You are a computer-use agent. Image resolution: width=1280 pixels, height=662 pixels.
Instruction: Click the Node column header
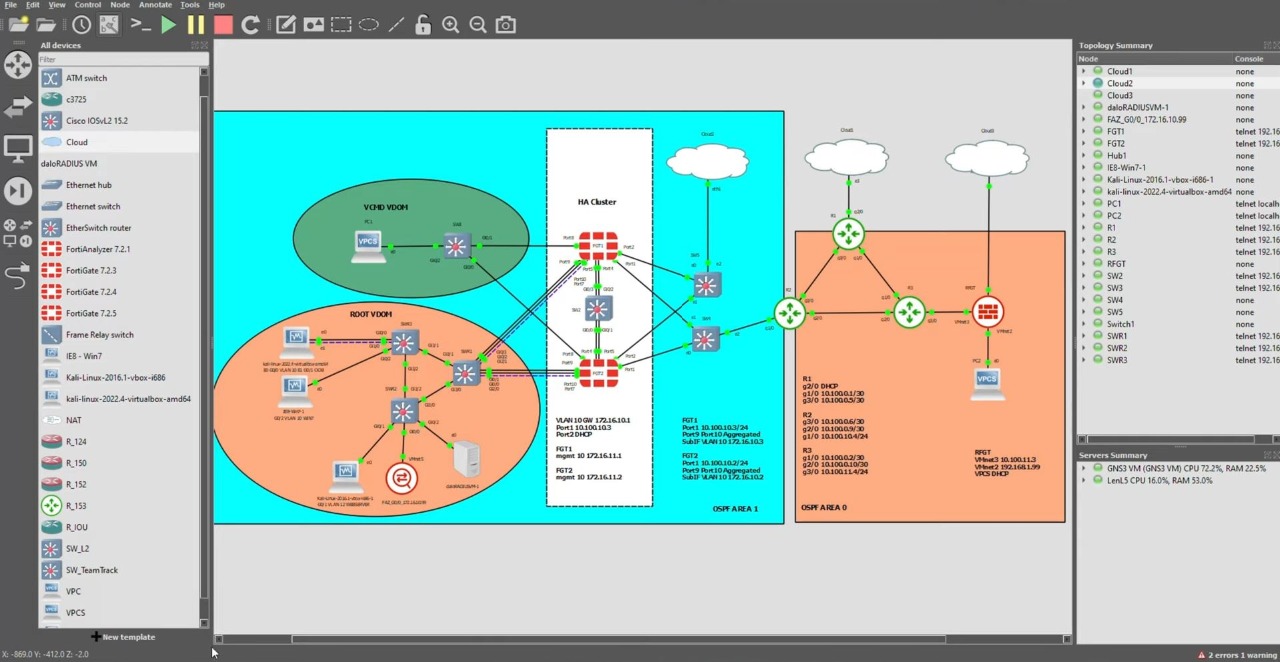1154,59
